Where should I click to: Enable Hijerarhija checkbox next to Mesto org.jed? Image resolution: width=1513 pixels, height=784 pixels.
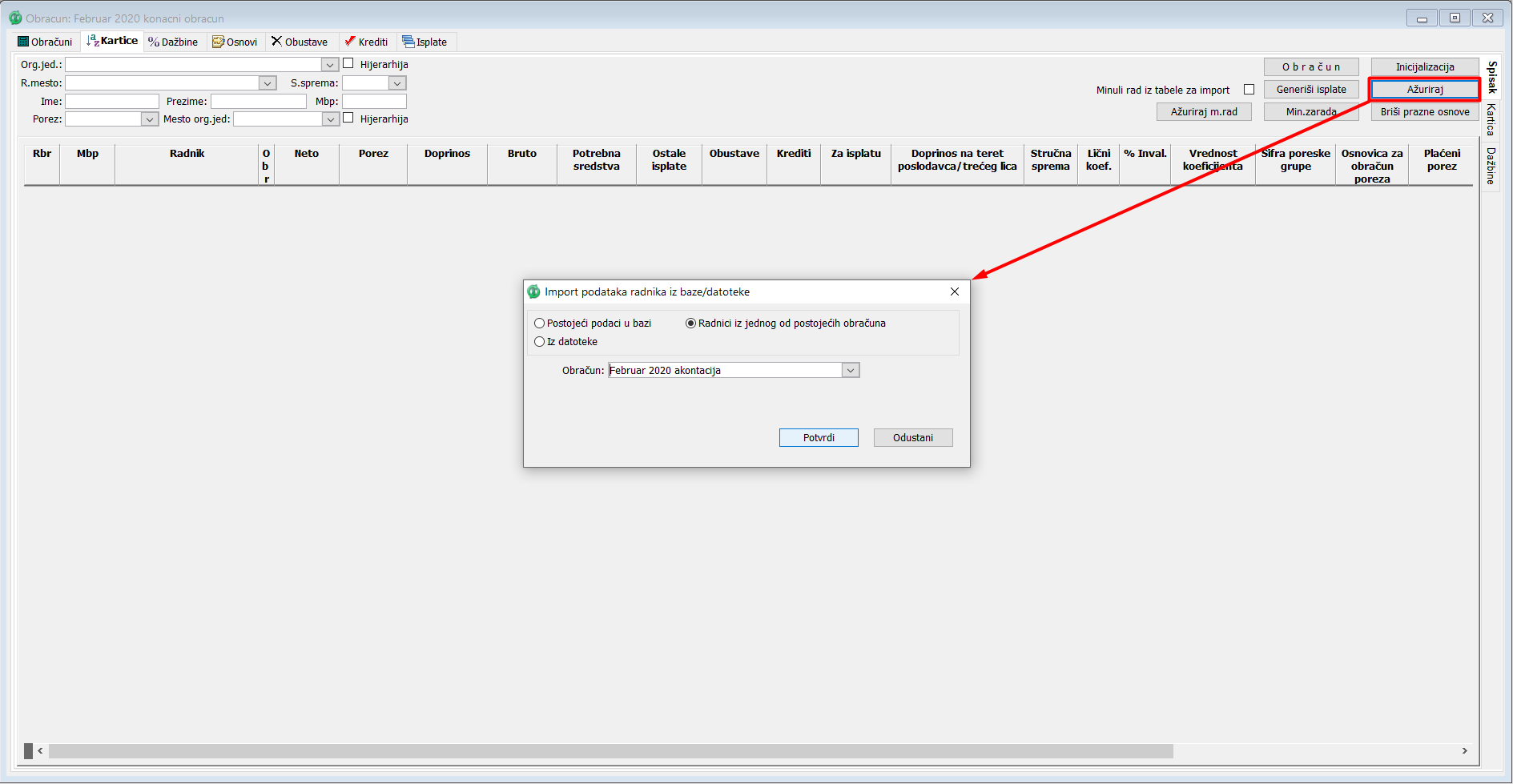tap(348, 118)
